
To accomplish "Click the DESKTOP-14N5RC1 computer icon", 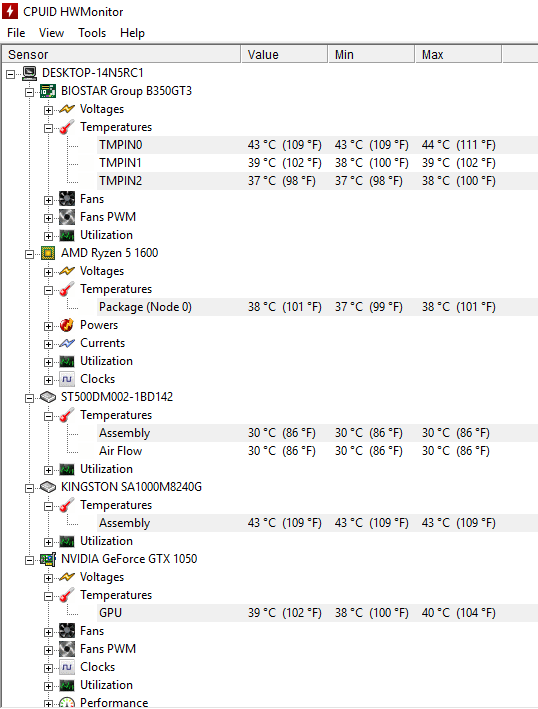I will point(30,73).
